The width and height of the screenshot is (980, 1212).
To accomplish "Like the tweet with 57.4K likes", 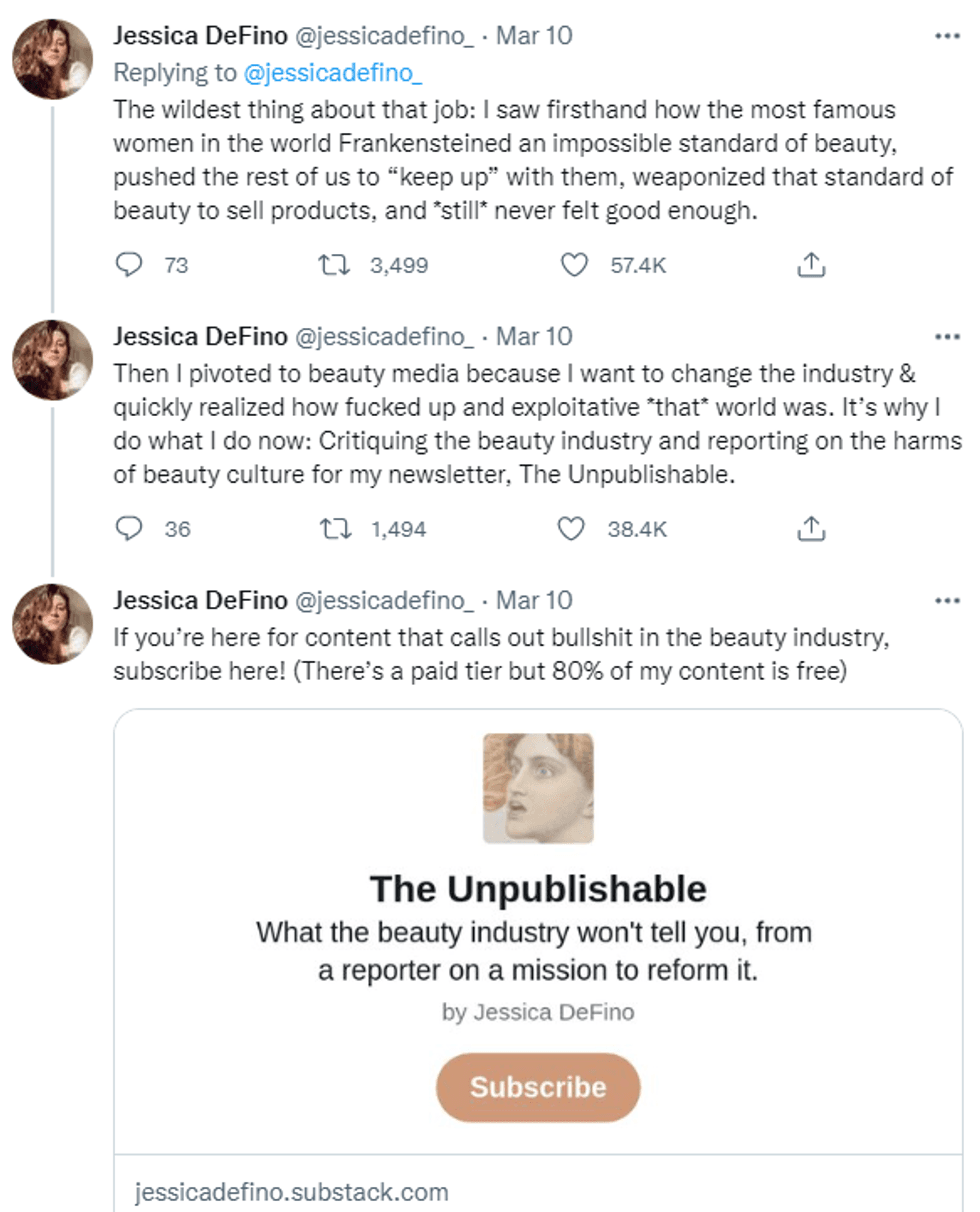I will (573, 265).
